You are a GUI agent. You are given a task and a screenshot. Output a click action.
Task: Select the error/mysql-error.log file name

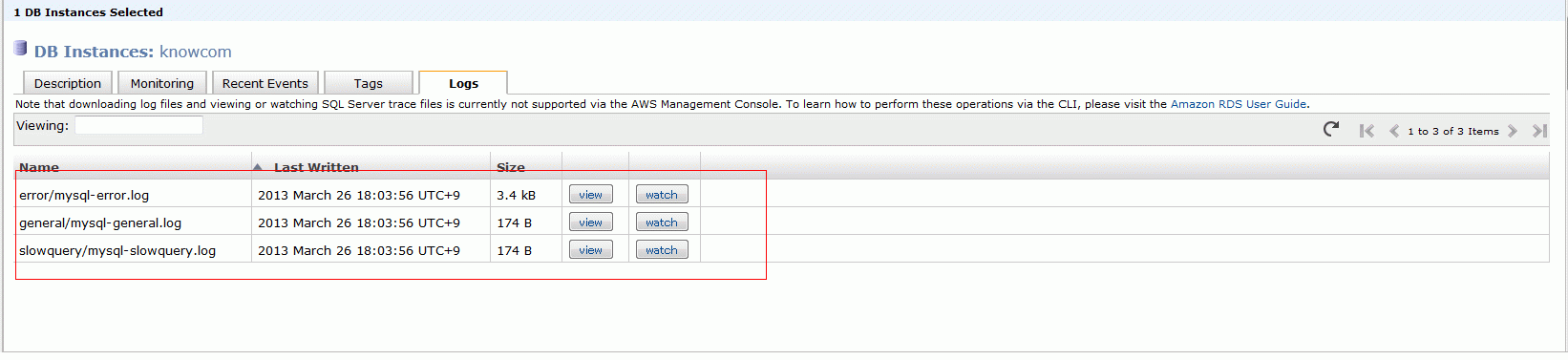point(84,195)
